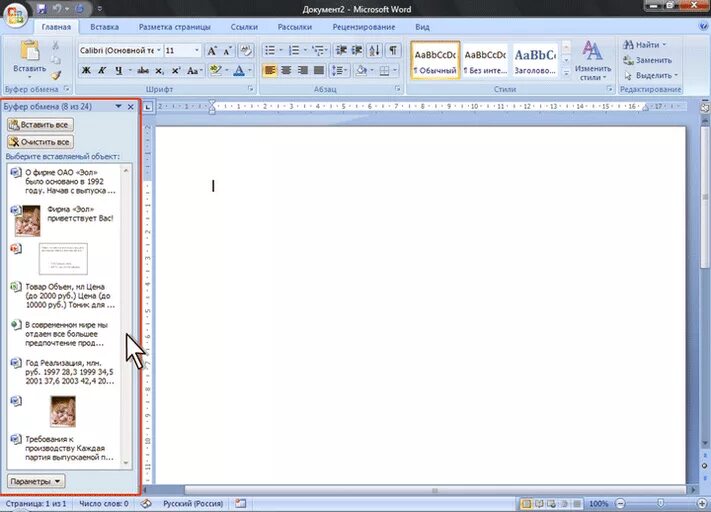Screen dimensions: 711x512
Task: Toggle strikethrough (abc) formatting
Action: coord(143,71)
